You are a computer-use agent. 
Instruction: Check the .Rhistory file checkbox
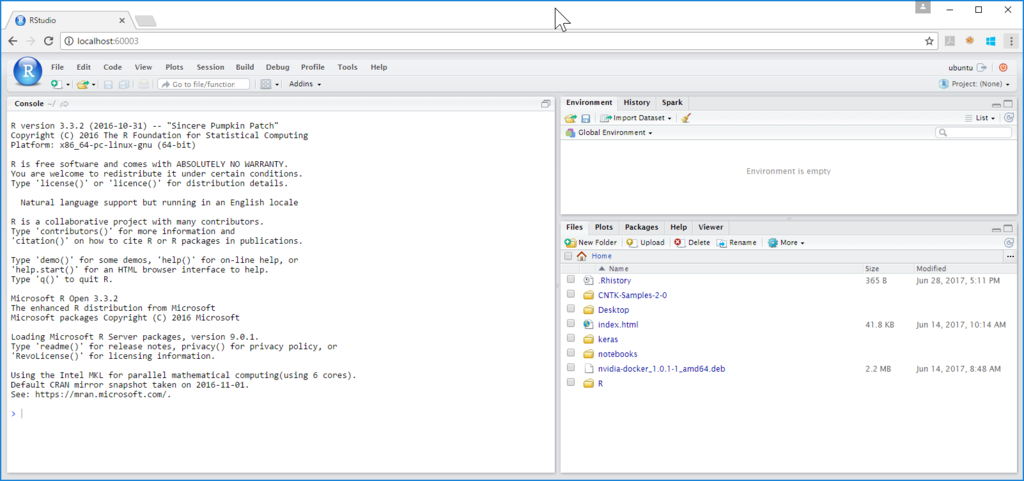pos(571,279)
